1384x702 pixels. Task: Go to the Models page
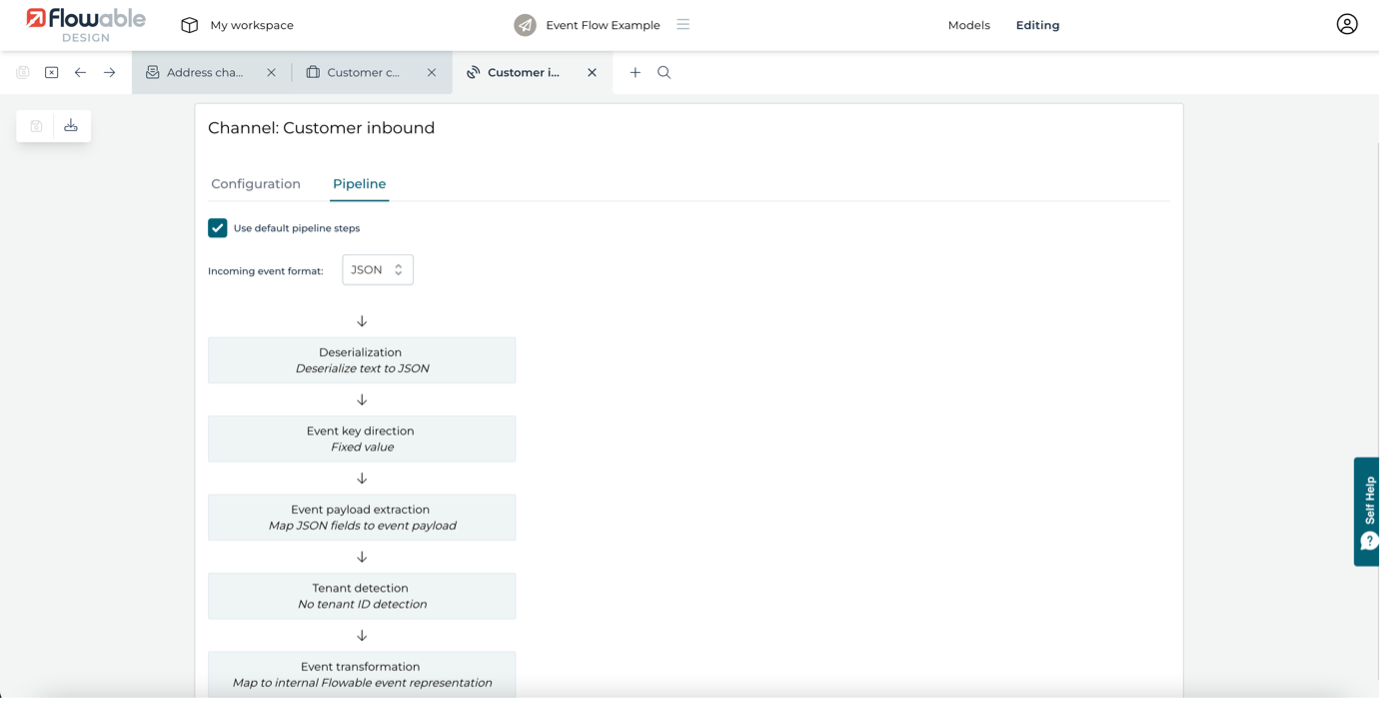tap(968, 25)
